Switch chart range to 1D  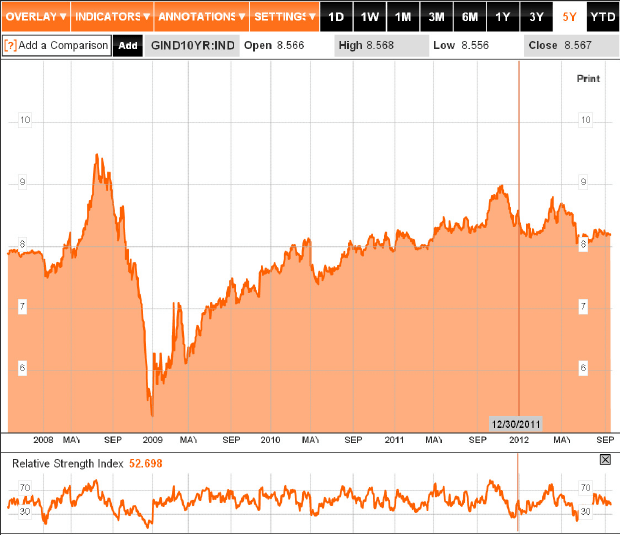(x=337, y=17)
